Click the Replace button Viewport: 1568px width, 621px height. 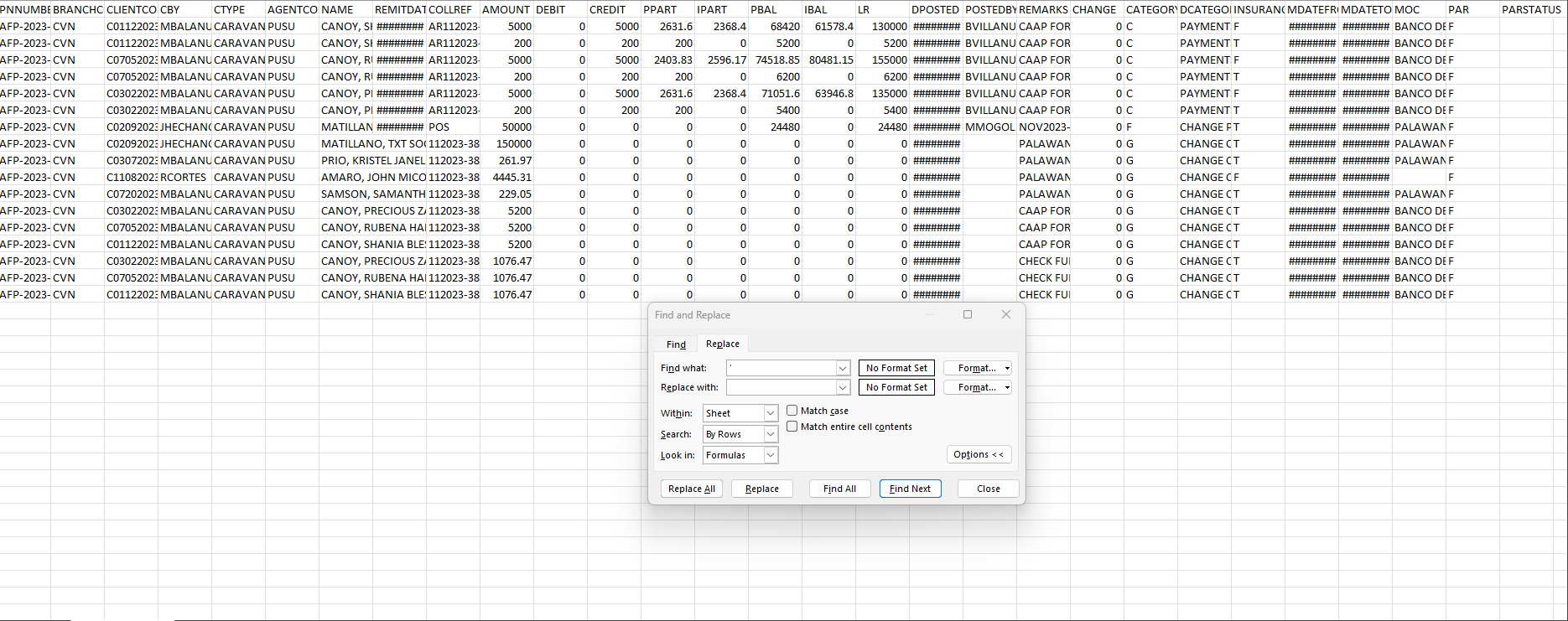762,489
